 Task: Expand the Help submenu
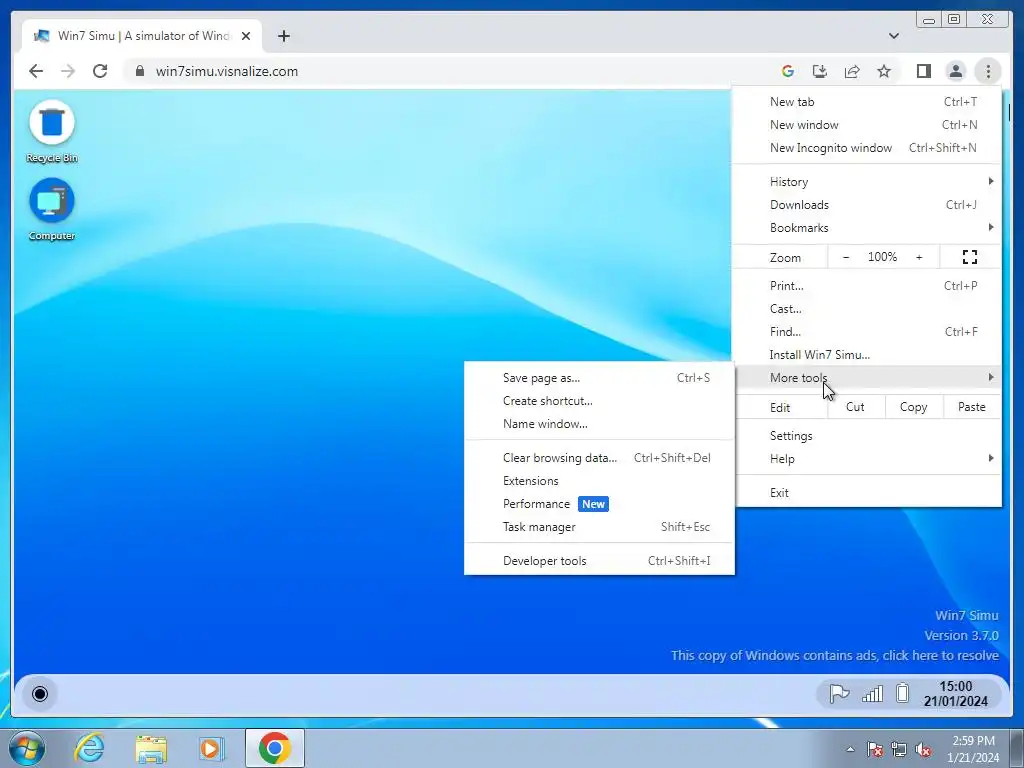[x=866, y=458]
